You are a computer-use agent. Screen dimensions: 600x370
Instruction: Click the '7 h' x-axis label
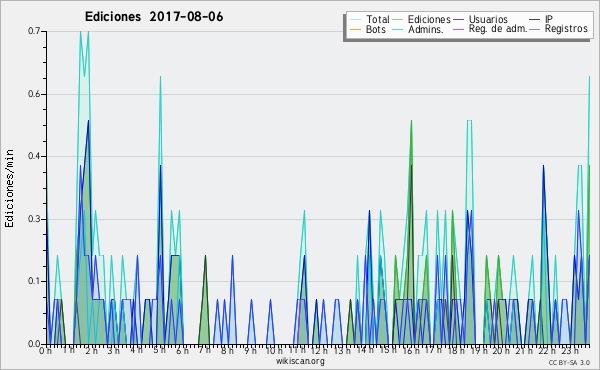(204, 350)
